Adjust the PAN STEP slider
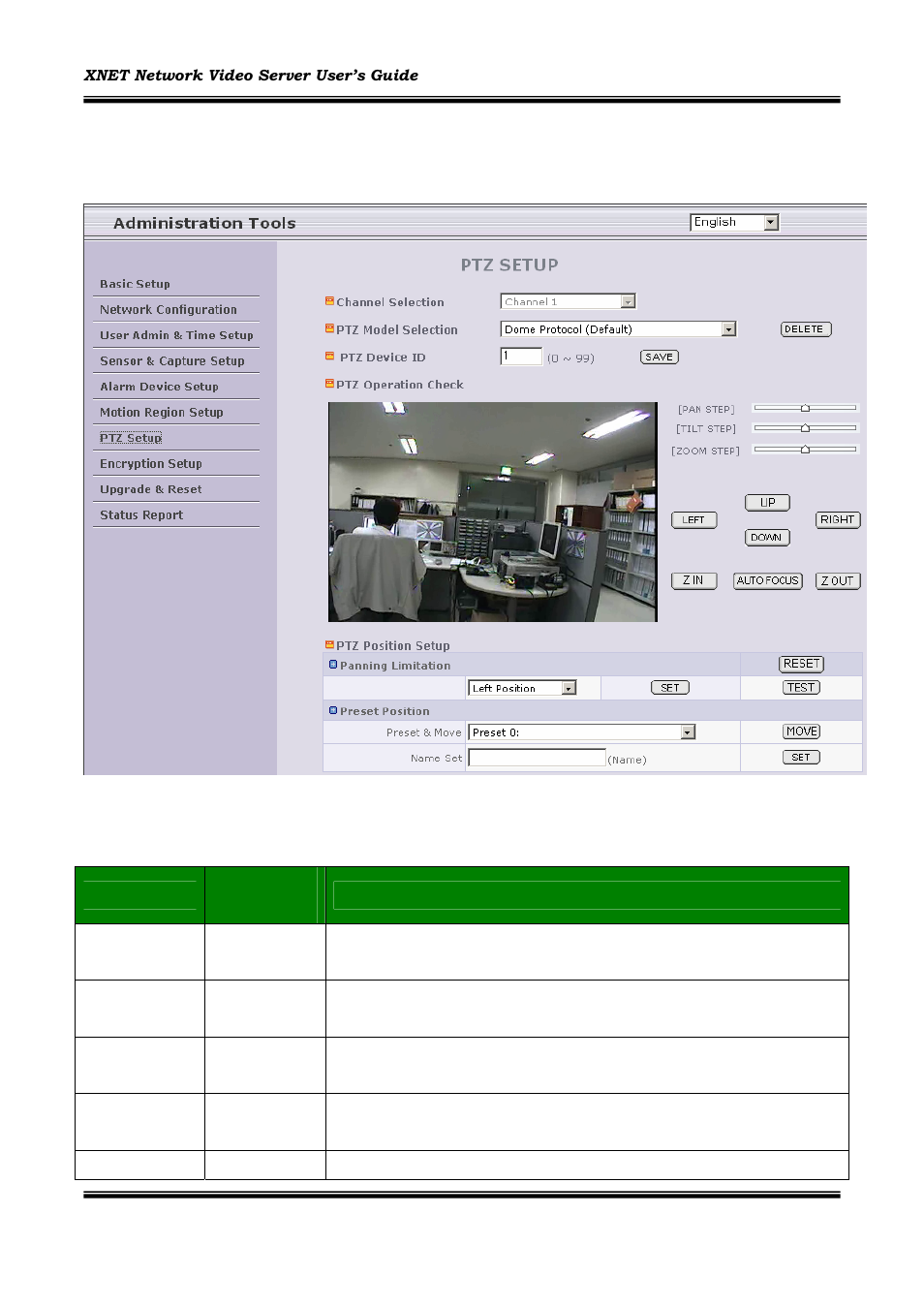This screenshot has height=1308, width=924. [x=805, y=408]
